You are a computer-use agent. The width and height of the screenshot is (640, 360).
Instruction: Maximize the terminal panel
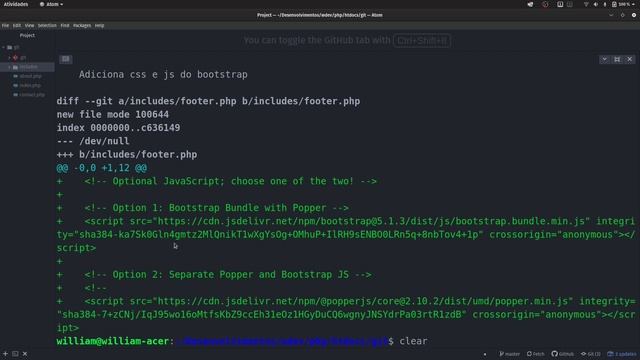tap(617, 60)
